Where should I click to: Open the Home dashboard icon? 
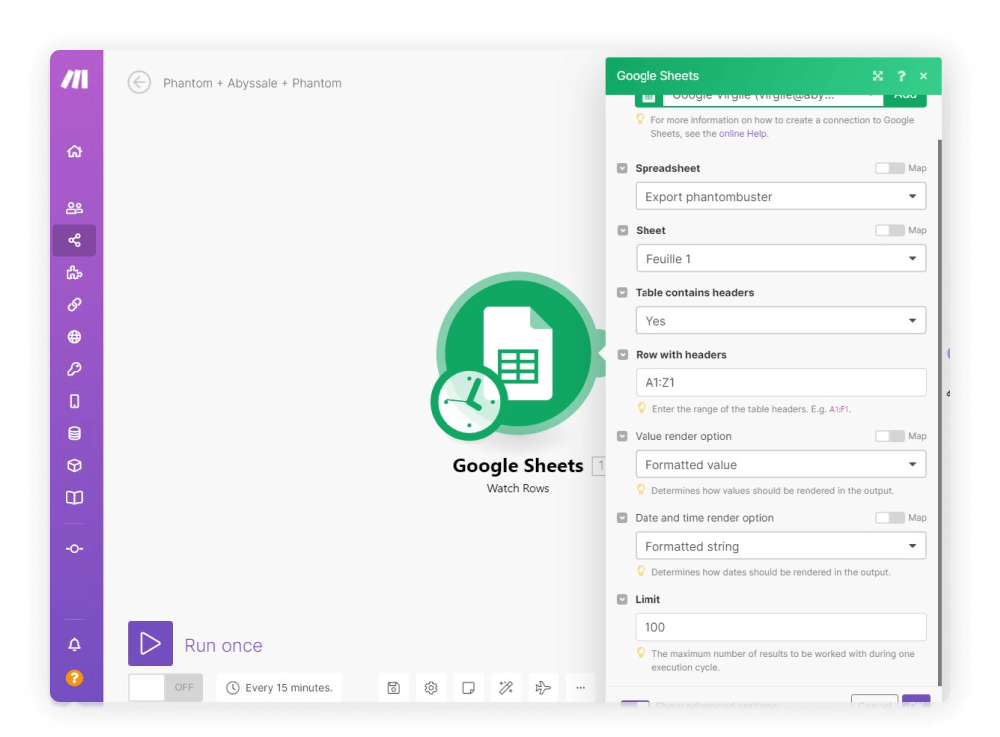(x=75, y=151)
